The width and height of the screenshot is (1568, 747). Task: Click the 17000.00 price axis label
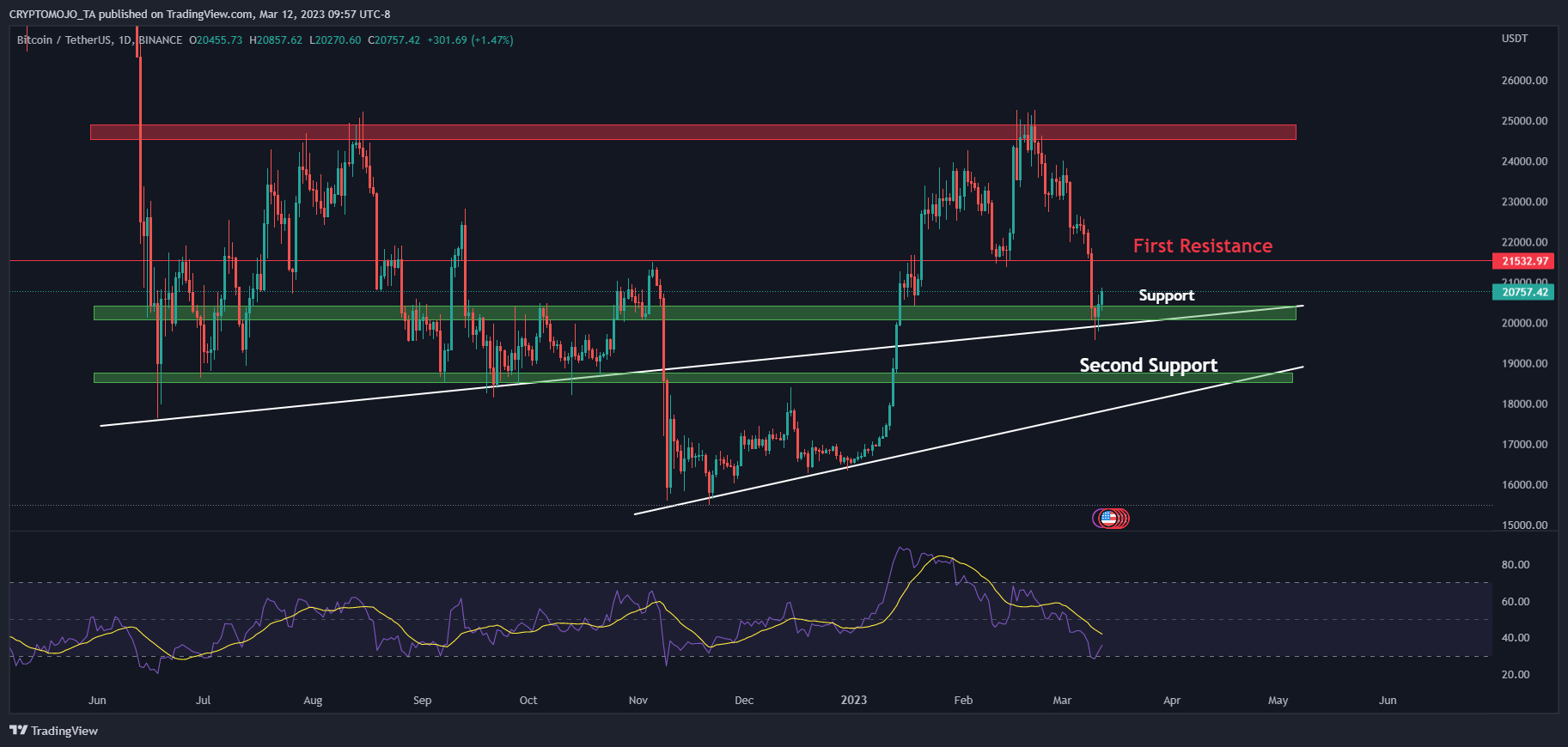click(x=1524, y=445)
